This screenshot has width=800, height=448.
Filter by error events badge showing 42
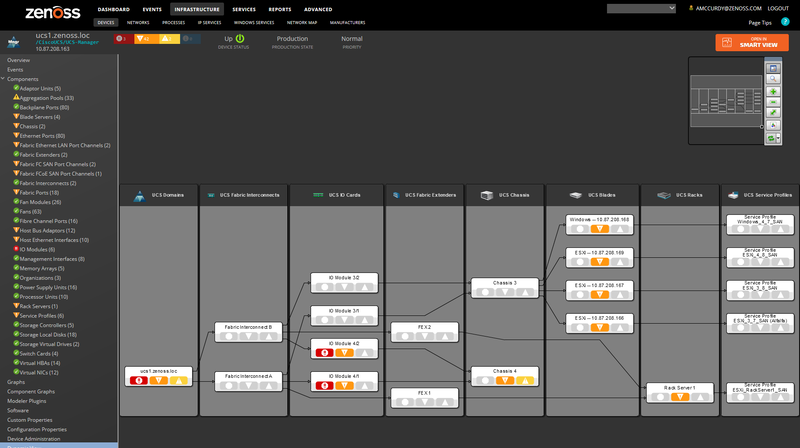pos(146,39)
